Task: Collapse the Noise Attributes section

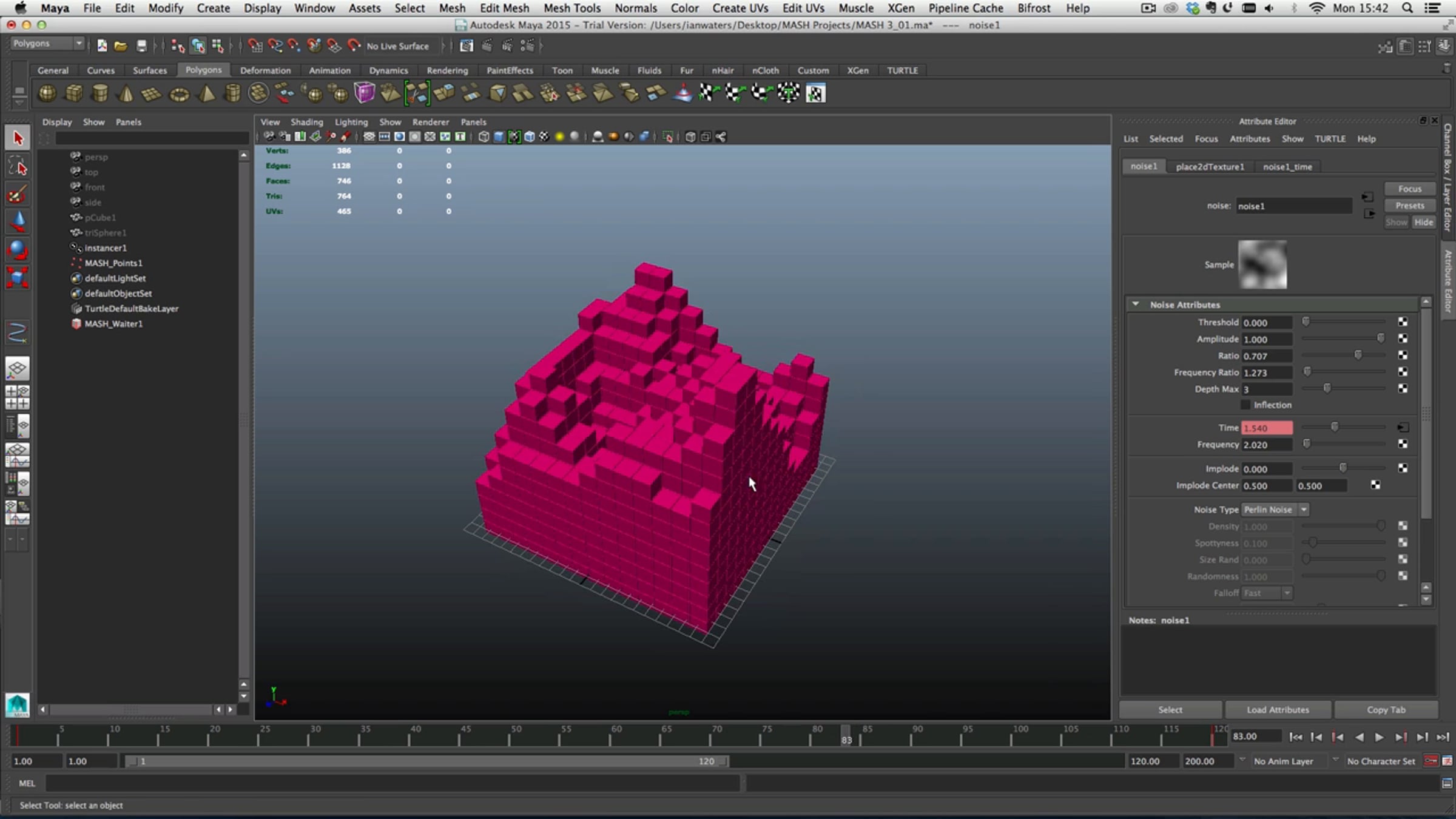Action: pyautogui.click(x=1135, y=305)
